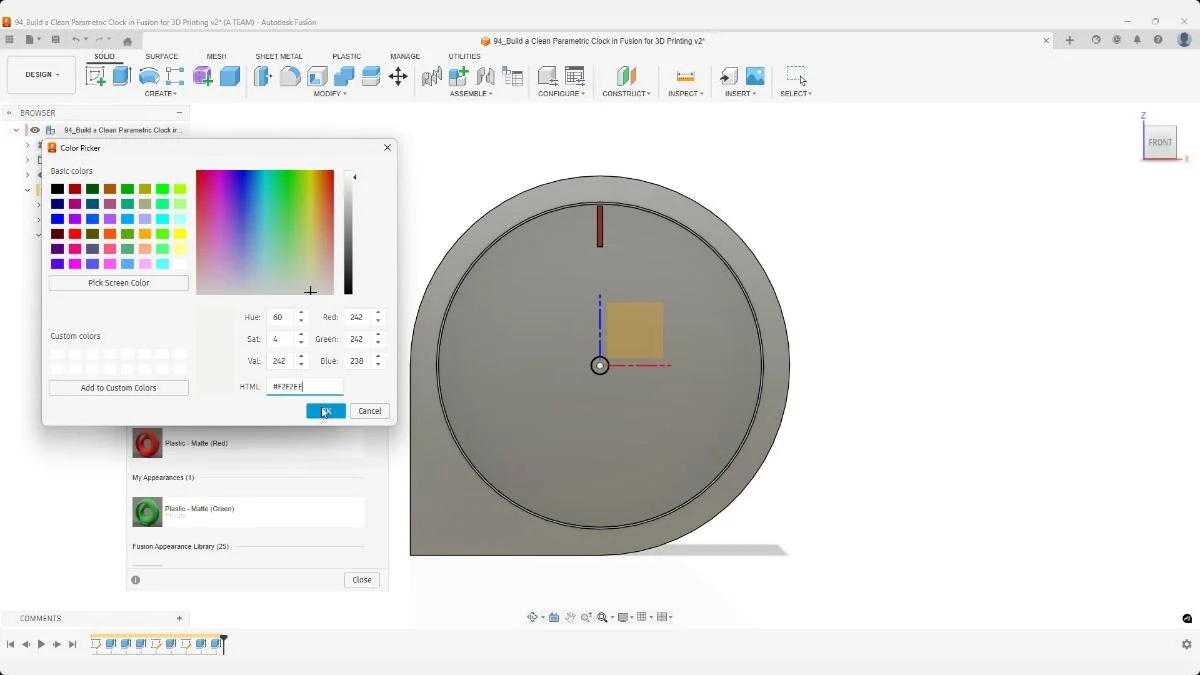This screenshot has width=1200, height=675.
Task: Switch to the SURFACE ribbon tab
Action: [161, 56]
